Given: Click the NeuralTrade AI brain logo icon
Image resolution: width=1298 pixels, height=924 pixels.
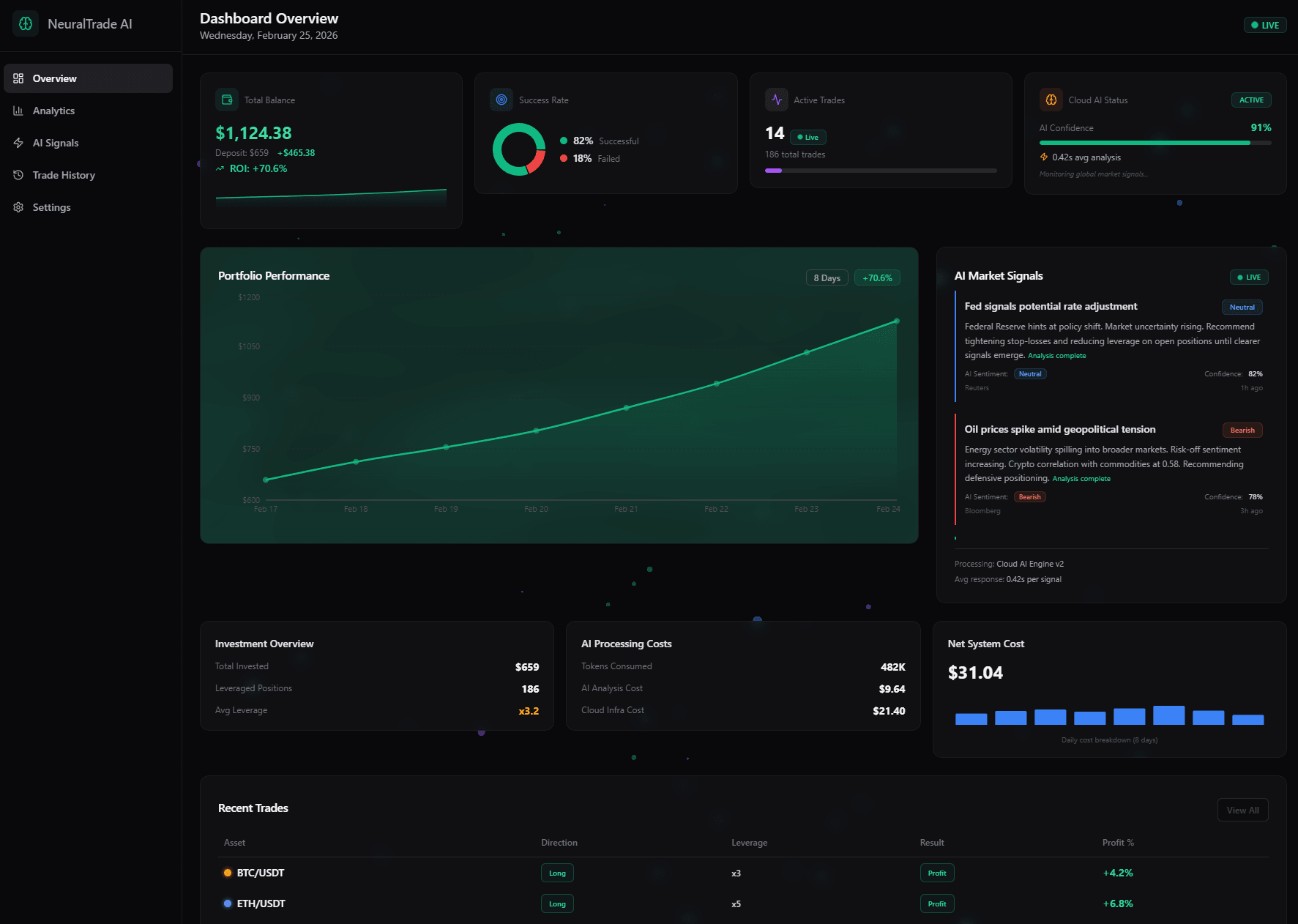Looking at the screenshot, I should pyautogui.click(x=26, y=23).
